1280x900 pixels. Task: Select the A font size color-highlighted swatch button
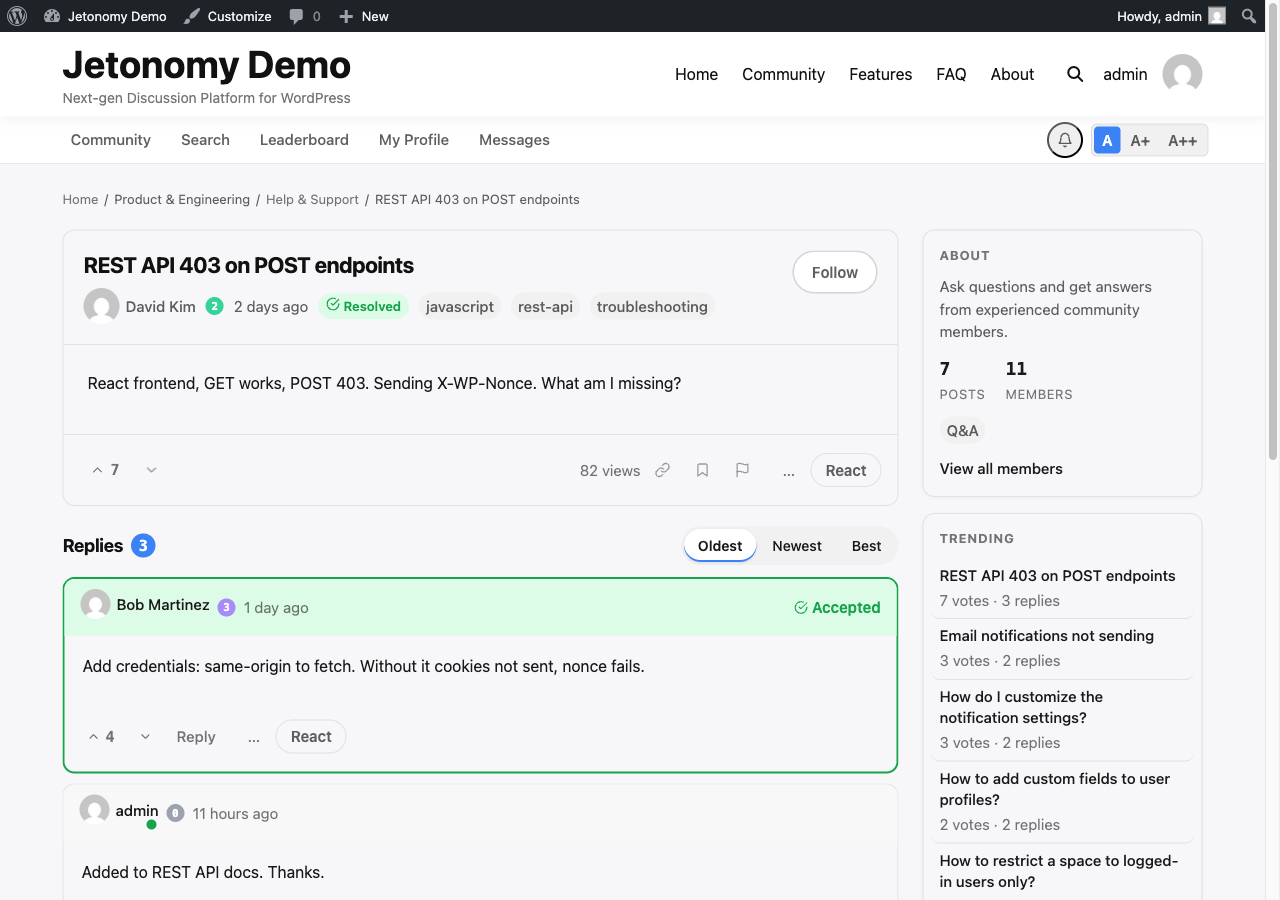coord(1107,140)
